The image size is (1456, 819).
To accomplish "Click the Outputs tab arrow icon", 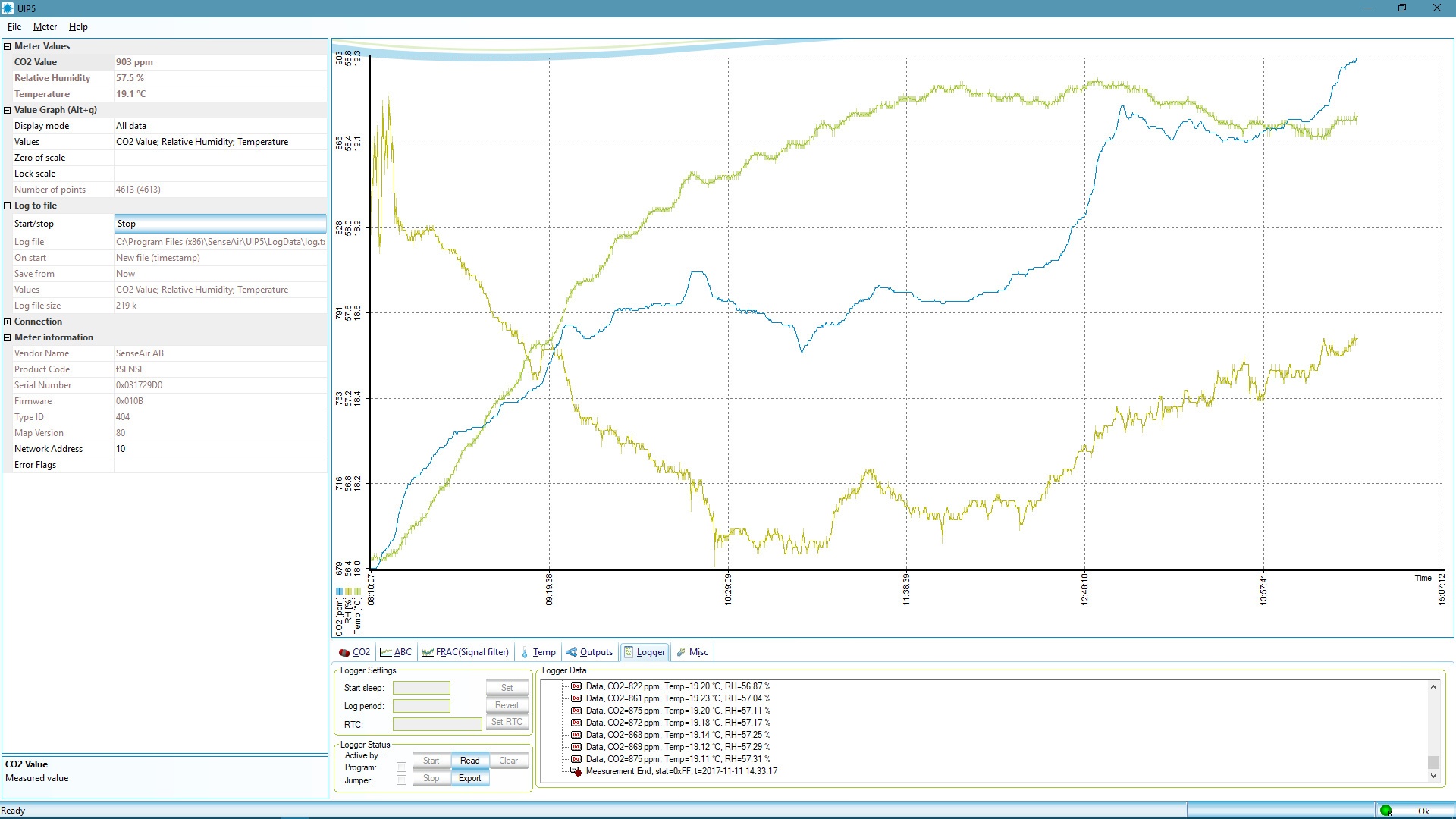I will pyautogui.click(x=572, y=652).
